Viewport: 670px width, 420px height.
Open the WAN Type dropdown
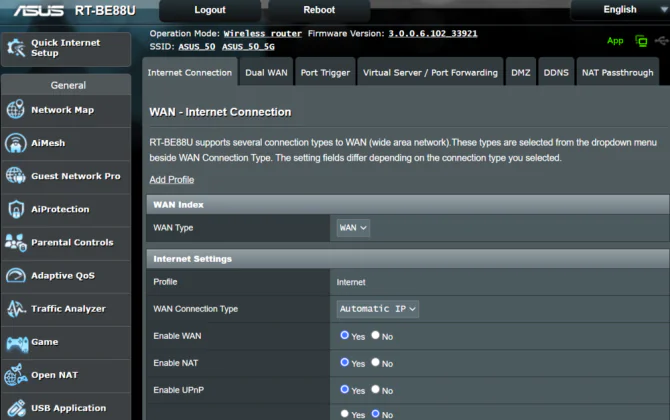[x=353, y=228]
